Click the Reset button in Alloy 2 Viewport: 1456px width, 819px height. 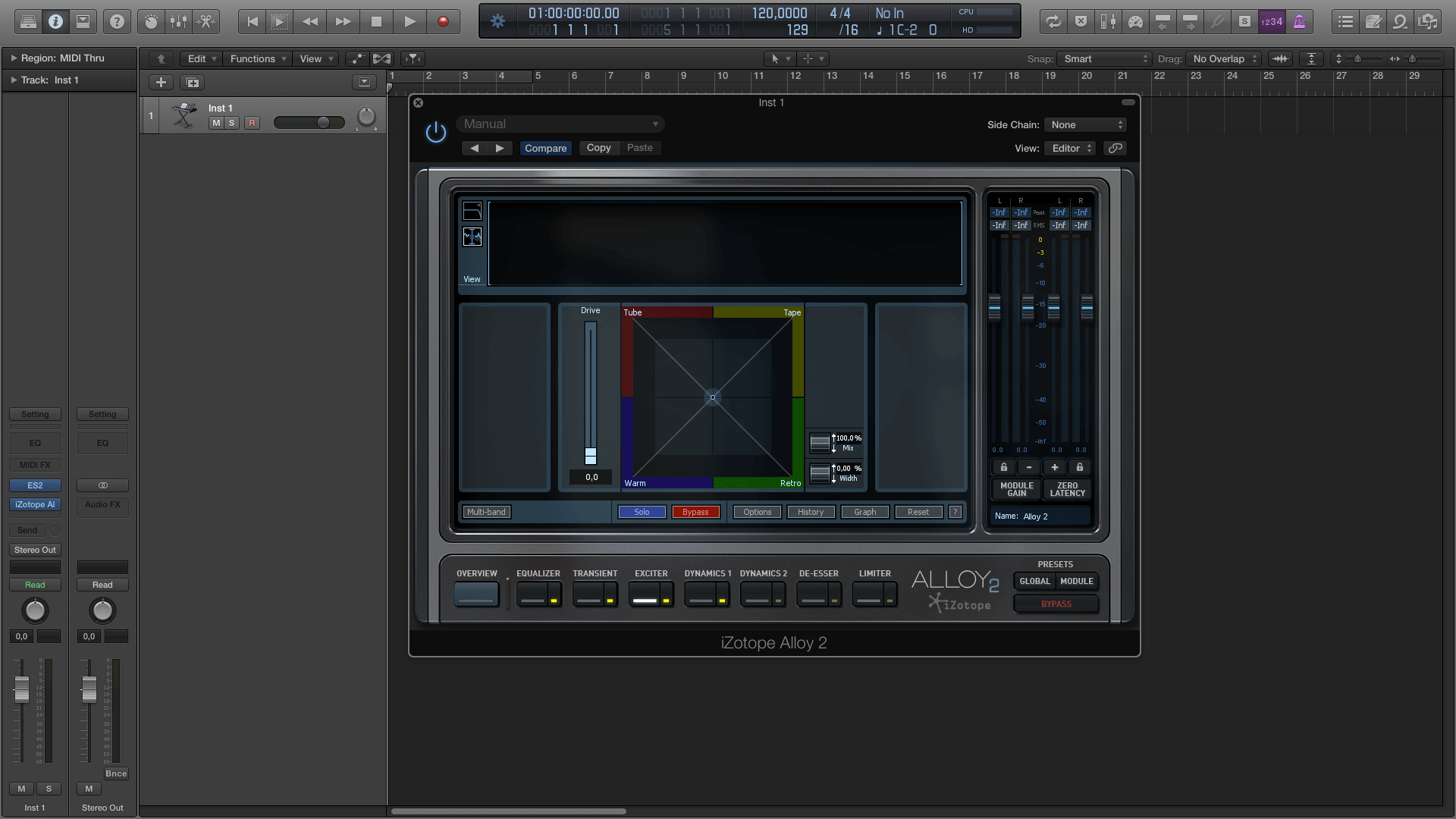pos(917,511)
